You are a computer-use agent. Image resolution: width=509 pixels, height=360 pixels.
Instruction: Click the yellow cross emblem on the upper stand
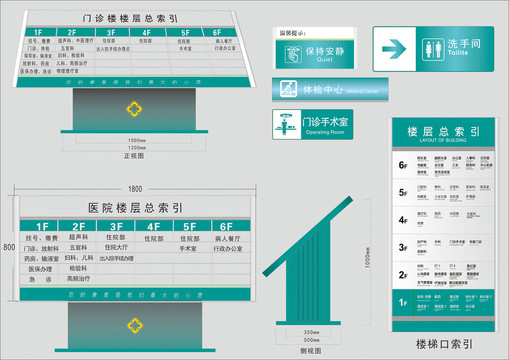(x=134, y=109)
